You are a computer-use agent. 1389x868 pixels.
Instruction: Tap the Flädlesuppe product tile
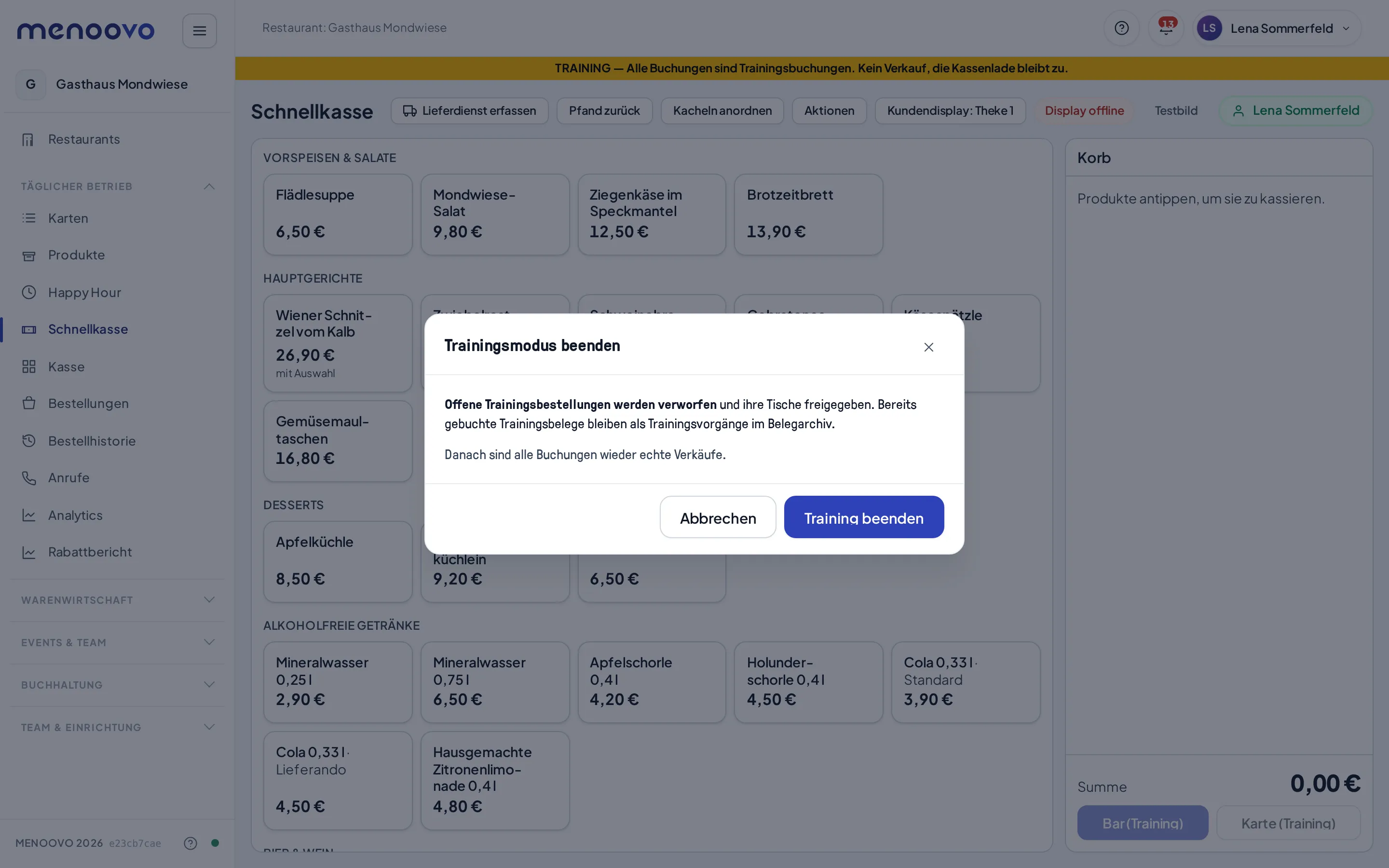[x=338, y=215]
